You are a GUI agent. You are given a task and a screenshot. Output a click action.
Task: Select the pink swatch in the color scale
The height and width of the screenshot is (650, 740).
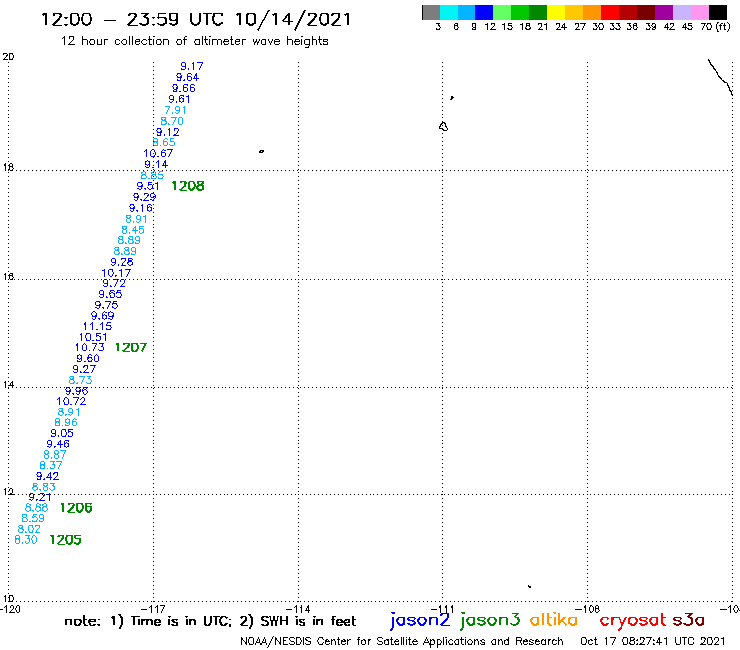click(699, 12)
